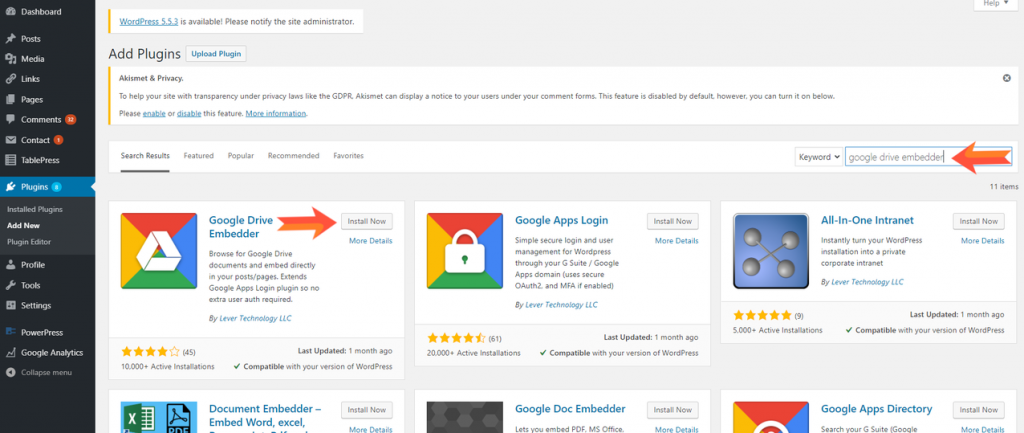Click the 20,000+ Active Installations text
The height and width of the screenshot is (433, 1024).
tap(473, 353)
